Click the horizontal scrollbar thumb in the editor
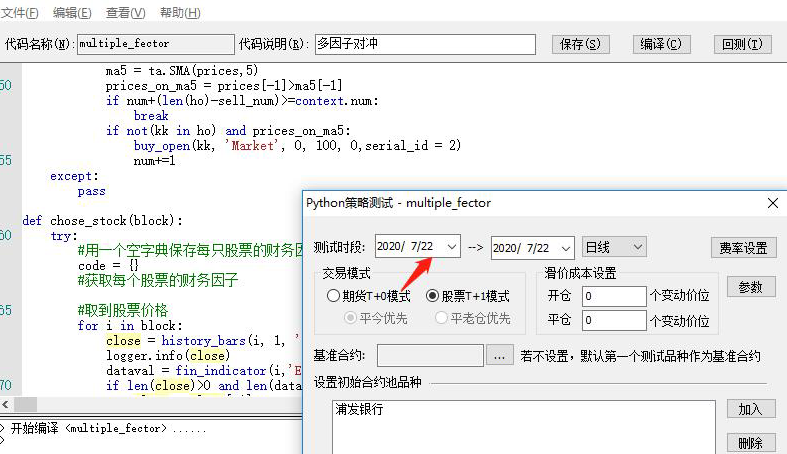Viewport: 787px width, 454px height. pos(25,404)
